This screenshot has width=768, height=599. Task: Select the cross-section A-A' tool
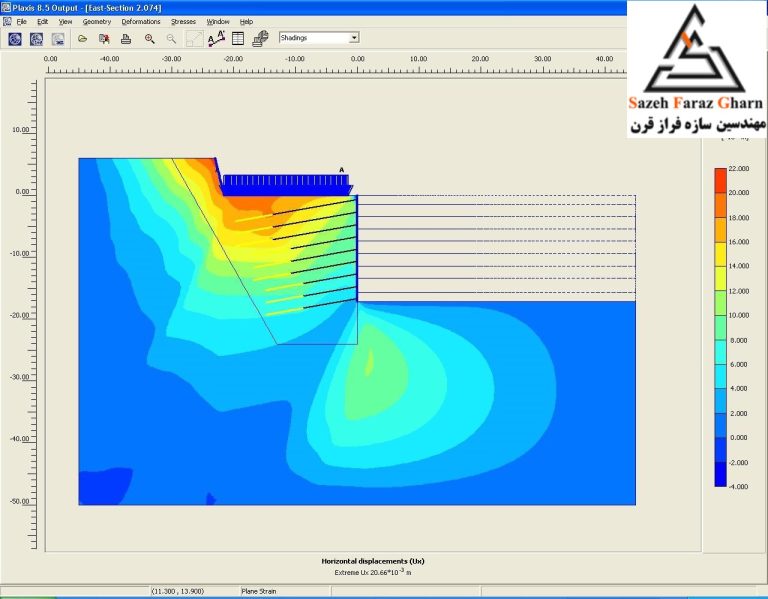coord(216,39)
